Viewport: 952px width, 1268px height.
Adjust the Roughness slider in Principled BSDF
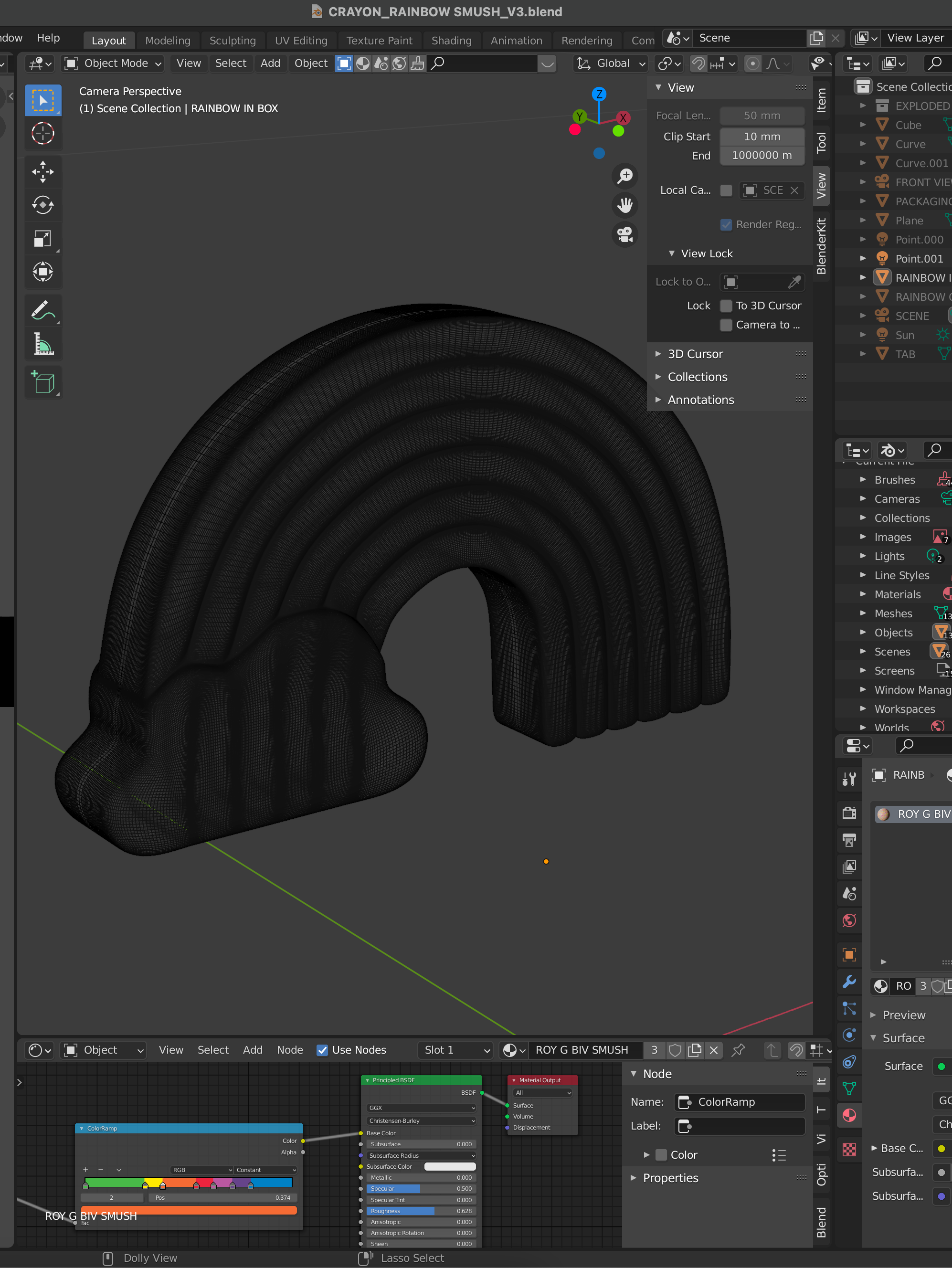(x=421, y=1211)
